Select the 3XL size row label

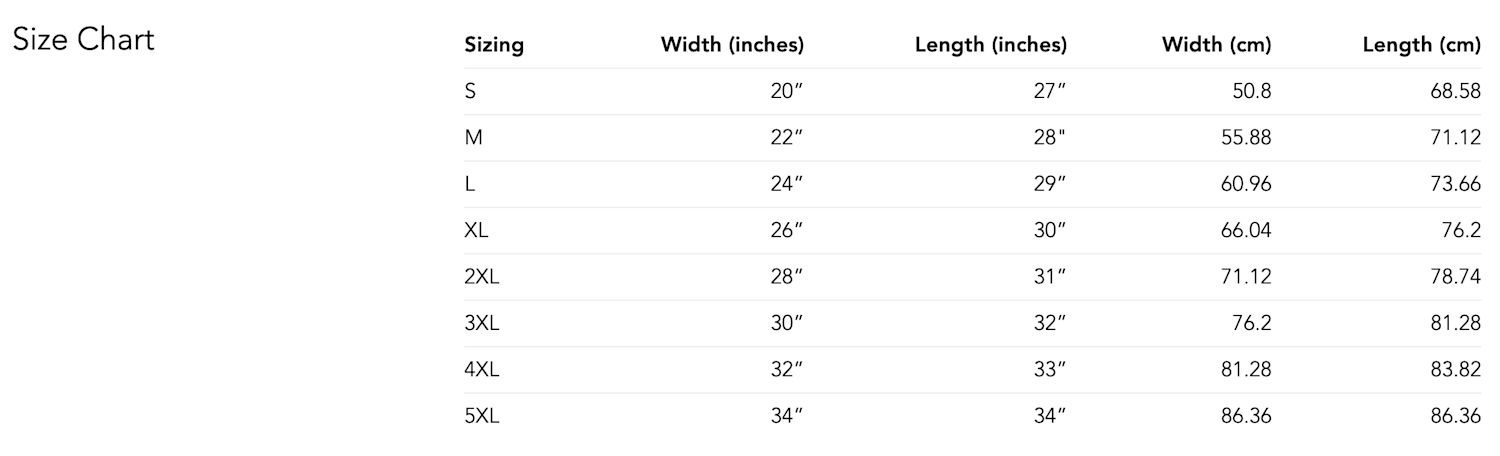[481, 324]
